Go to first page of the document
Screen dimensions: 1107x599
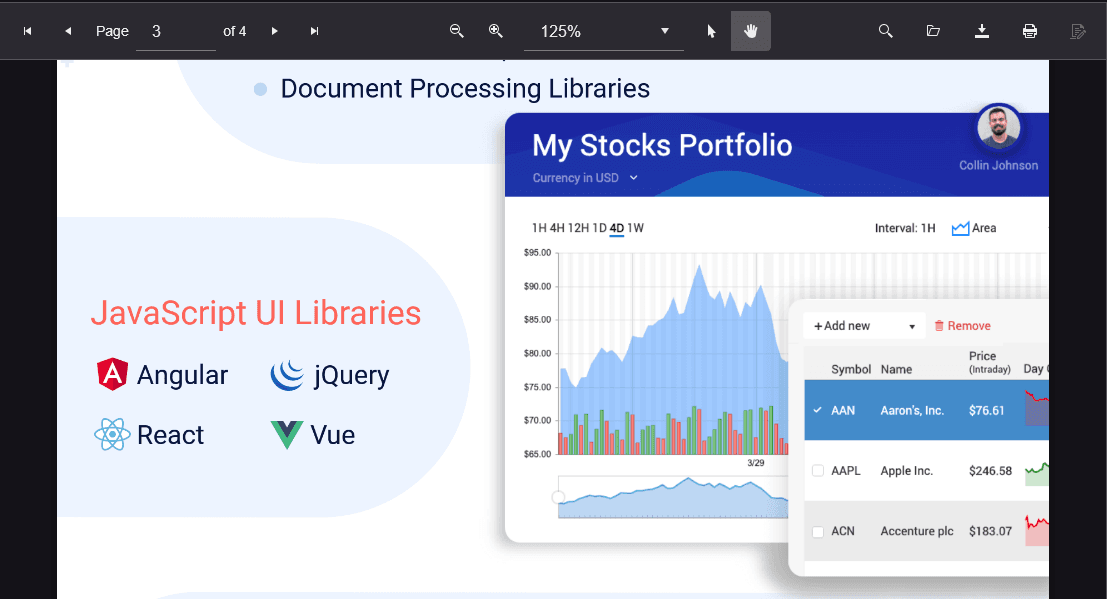(28, 31)
